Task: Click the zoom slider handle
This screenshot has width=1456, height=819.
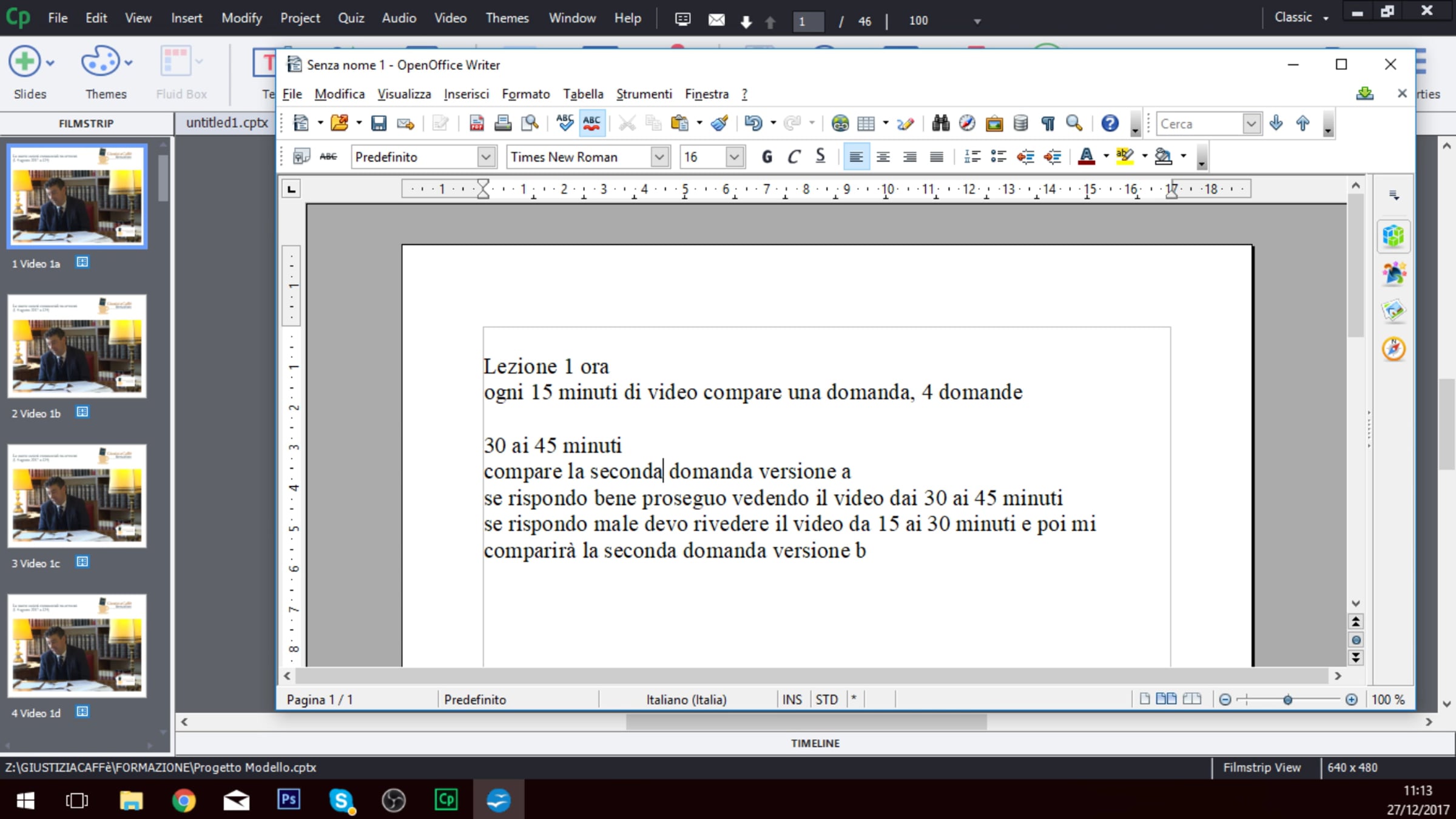Action: (x=1287, y=700)
